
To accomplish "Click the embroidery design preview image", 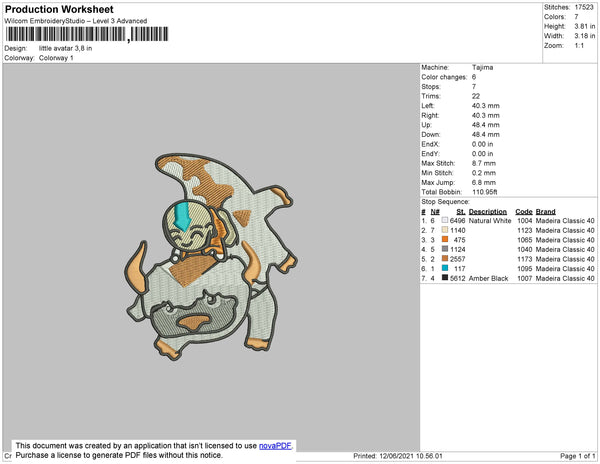I will pyautogui.click(x=211, y=256).
